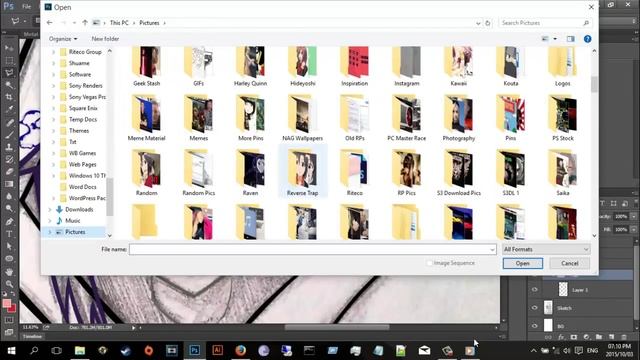The width and height of the screenshot is (640, 360).
Task: Open the Photoshop File menu
Action: (27, 7)
